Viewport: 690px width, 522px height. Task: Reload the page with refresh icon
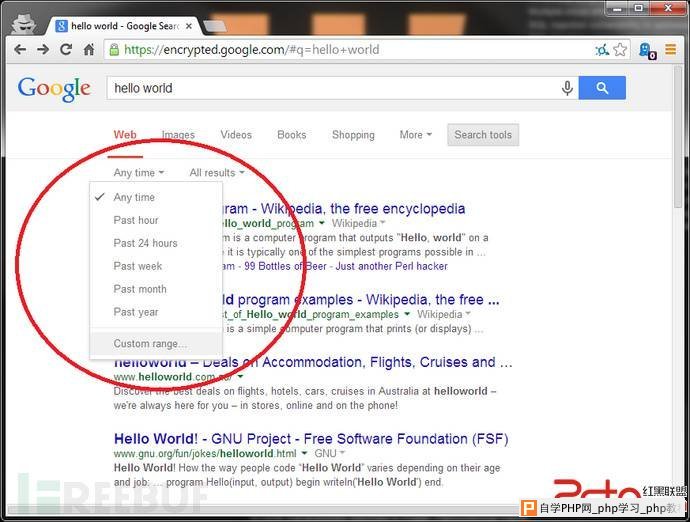point(66,50)
